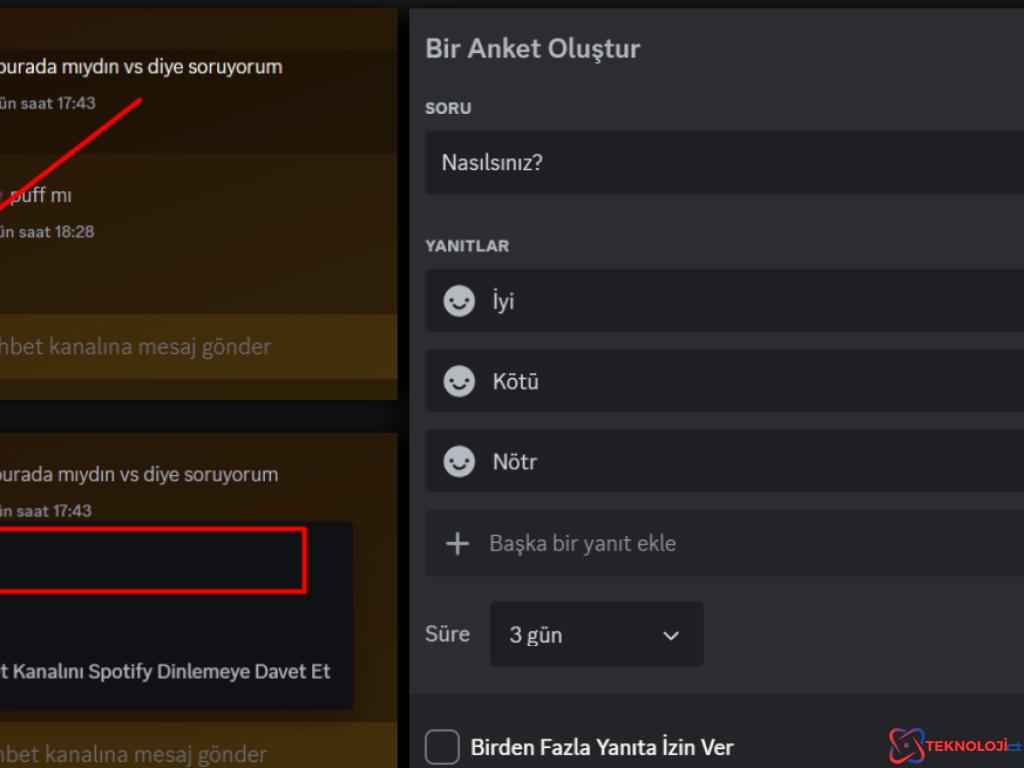Open the 3 gün selection chevron
This screenshot has height=768, width=1024.
pos(670,634)
